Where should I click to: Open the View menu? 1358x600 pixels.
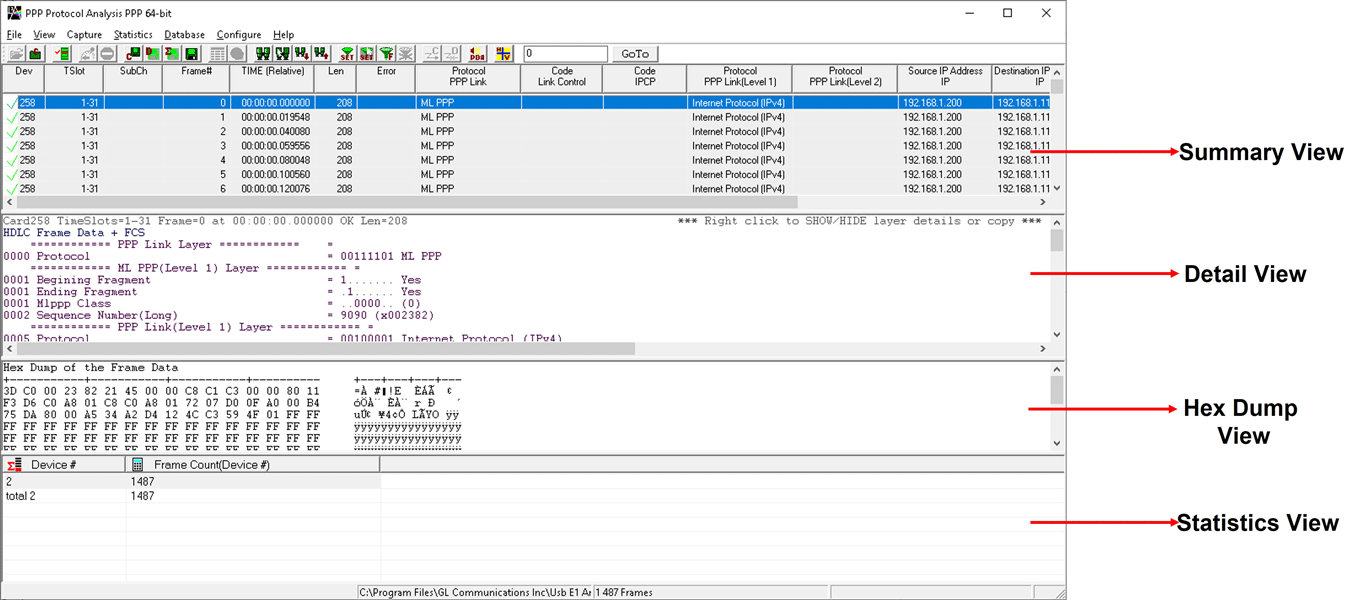point(44,35)
